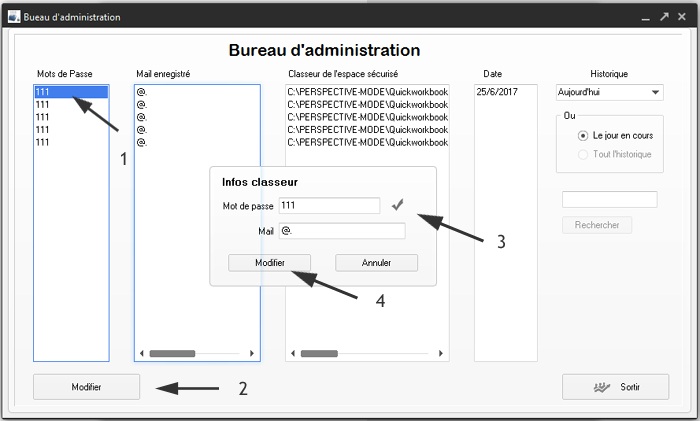Click into the Mot de passe text field
This screenshot has height=421, width=700.
point(329,205)
